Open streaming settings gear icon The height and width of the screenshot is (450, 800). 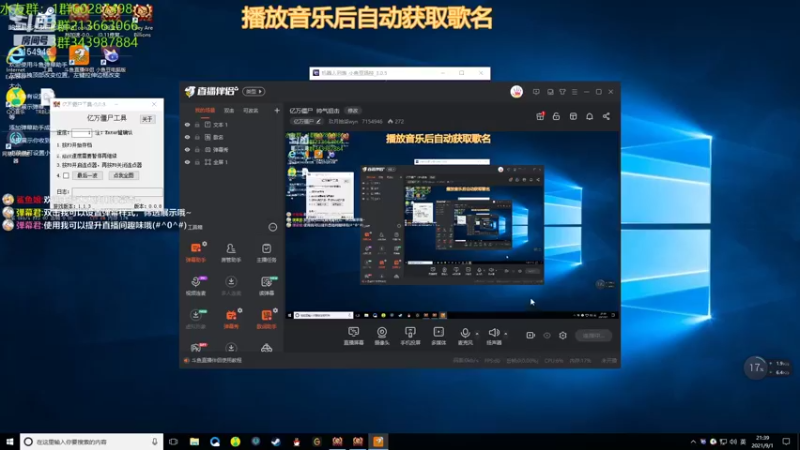(563, 335)
